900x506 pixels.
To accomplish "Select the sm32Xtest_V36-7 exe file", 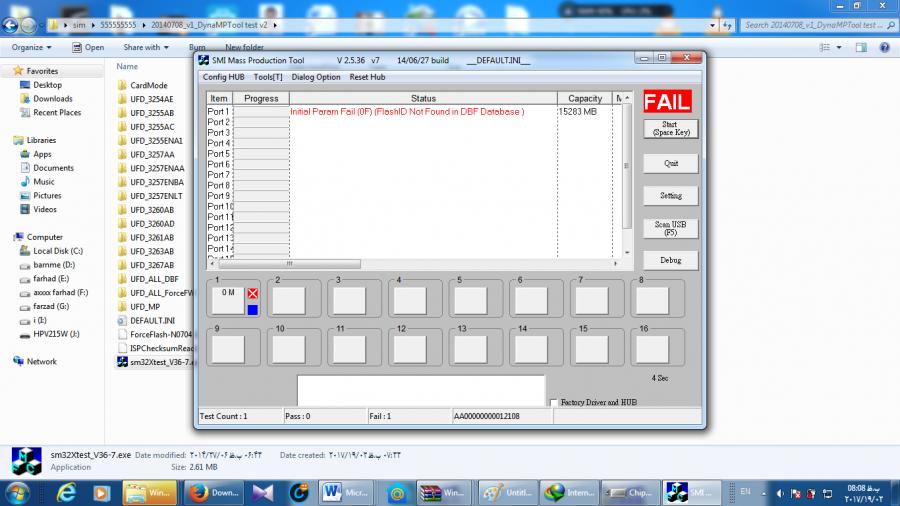I will 156,362.
